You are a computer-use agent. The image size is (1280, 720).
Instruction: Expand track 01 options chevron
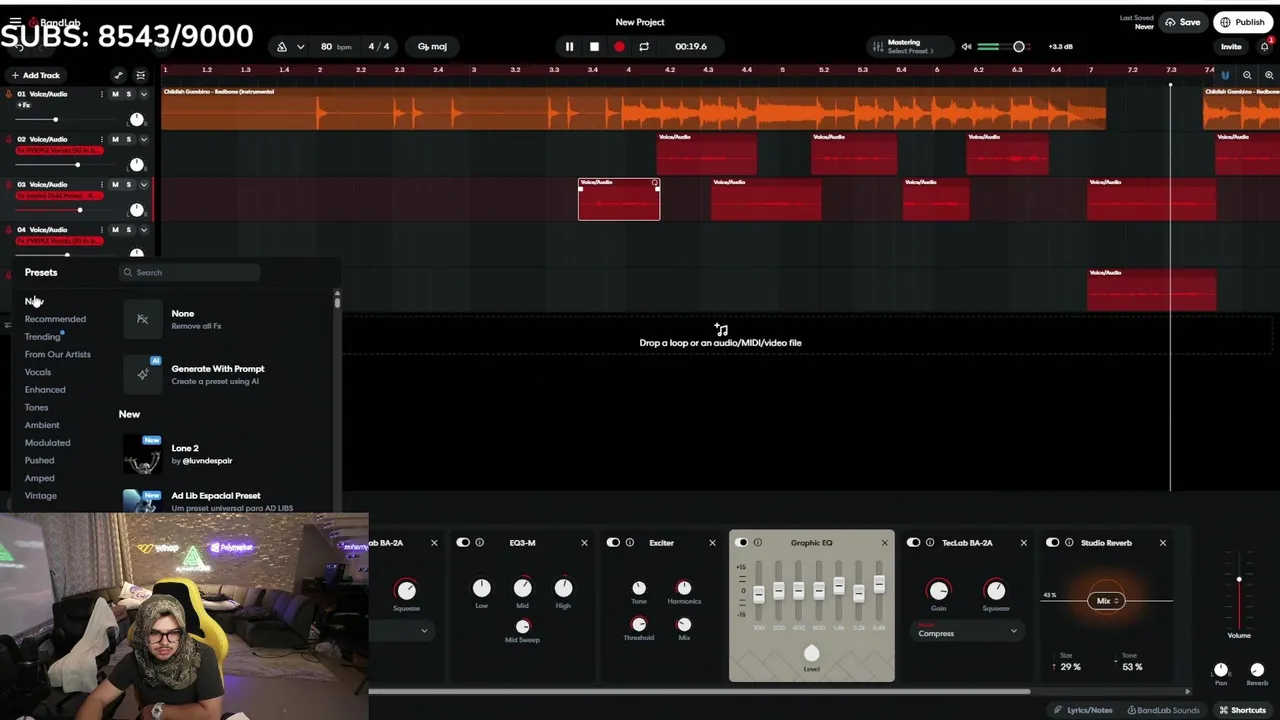coord(143,94)
